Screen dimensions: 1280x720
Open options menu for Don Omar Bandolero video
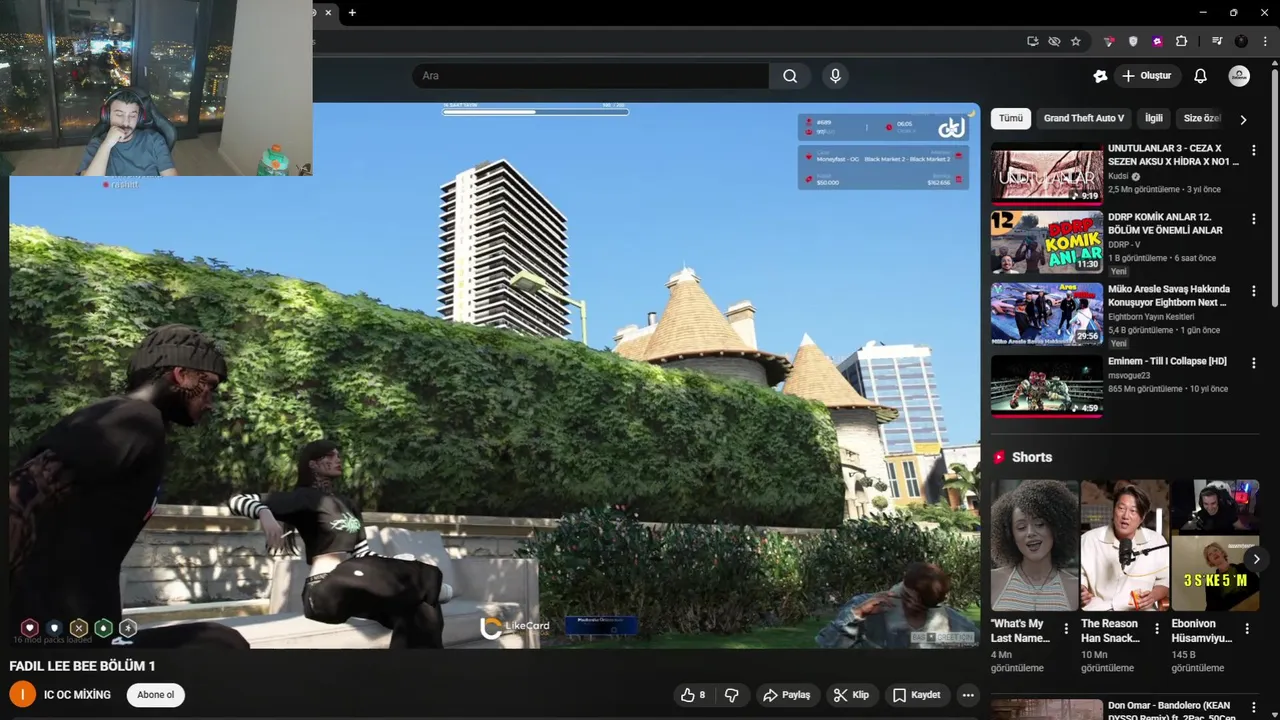(x=1253, y=708)
